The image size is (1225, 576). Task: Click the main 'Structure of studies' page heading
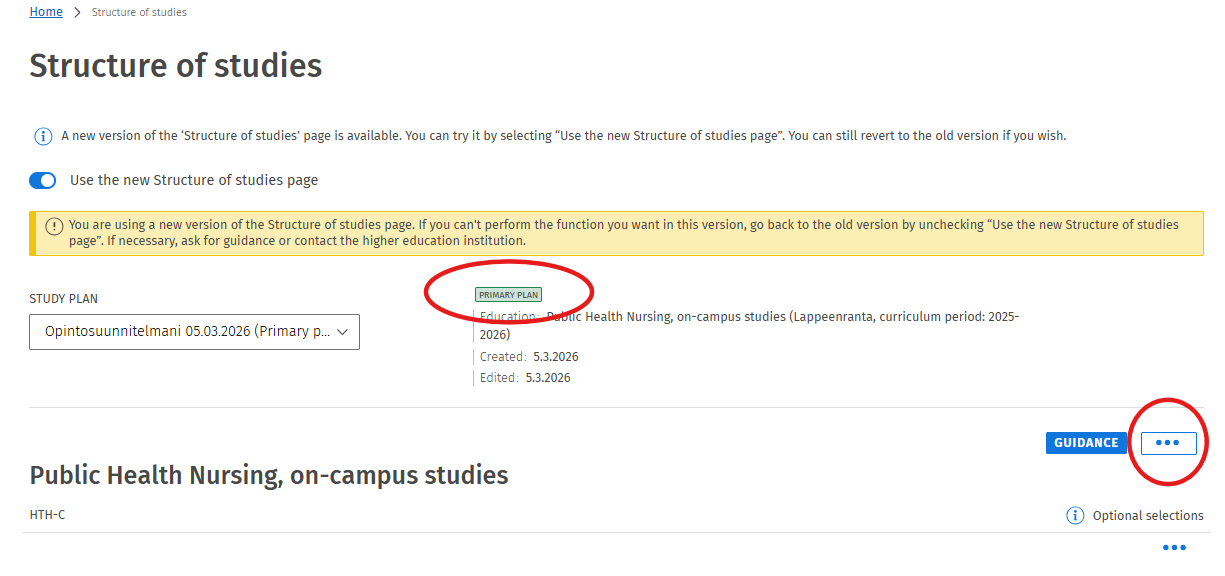[176, 66]
